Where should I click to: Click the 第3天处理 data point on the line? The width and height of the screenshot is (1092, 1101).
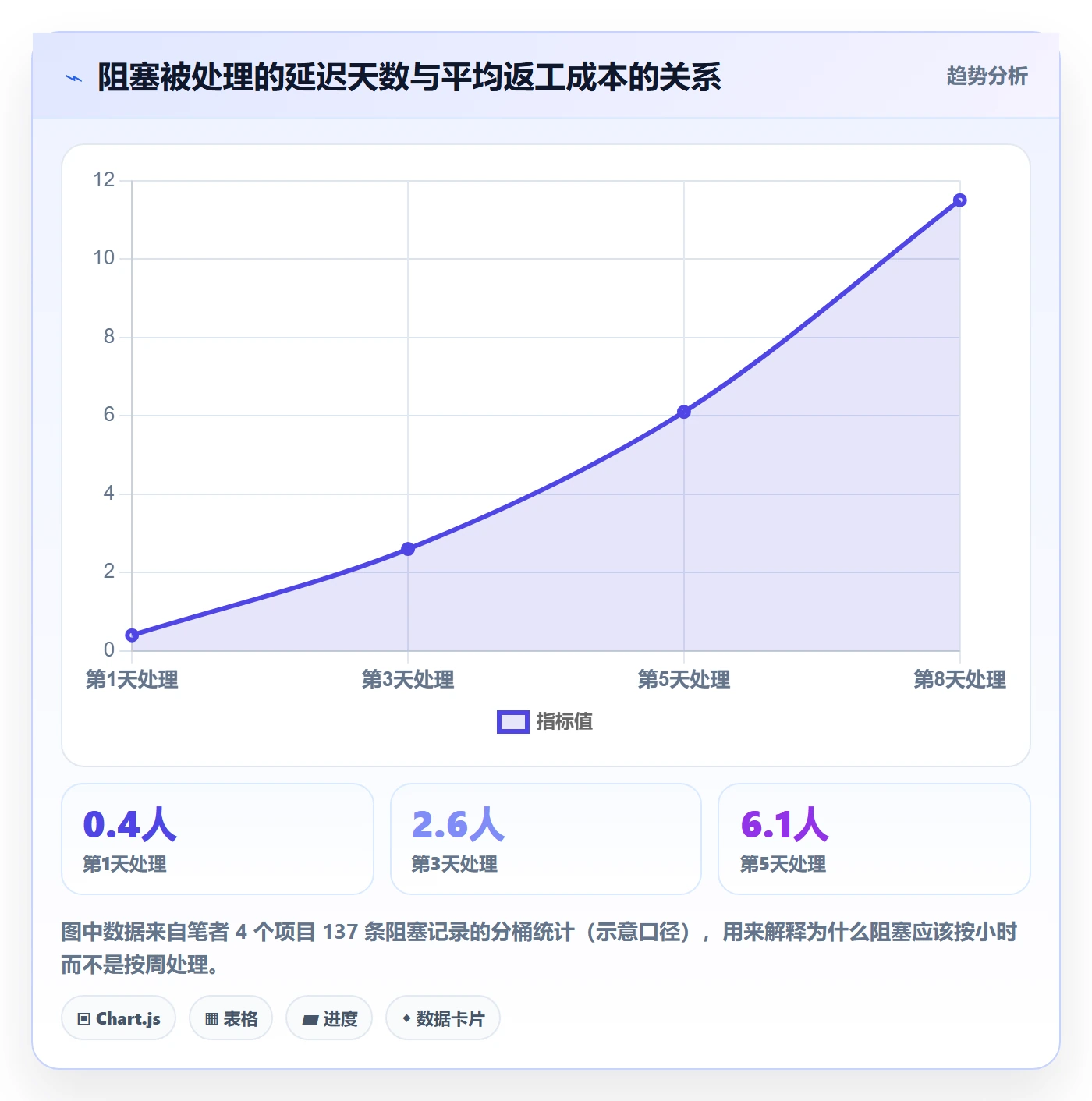pos(408,549)
